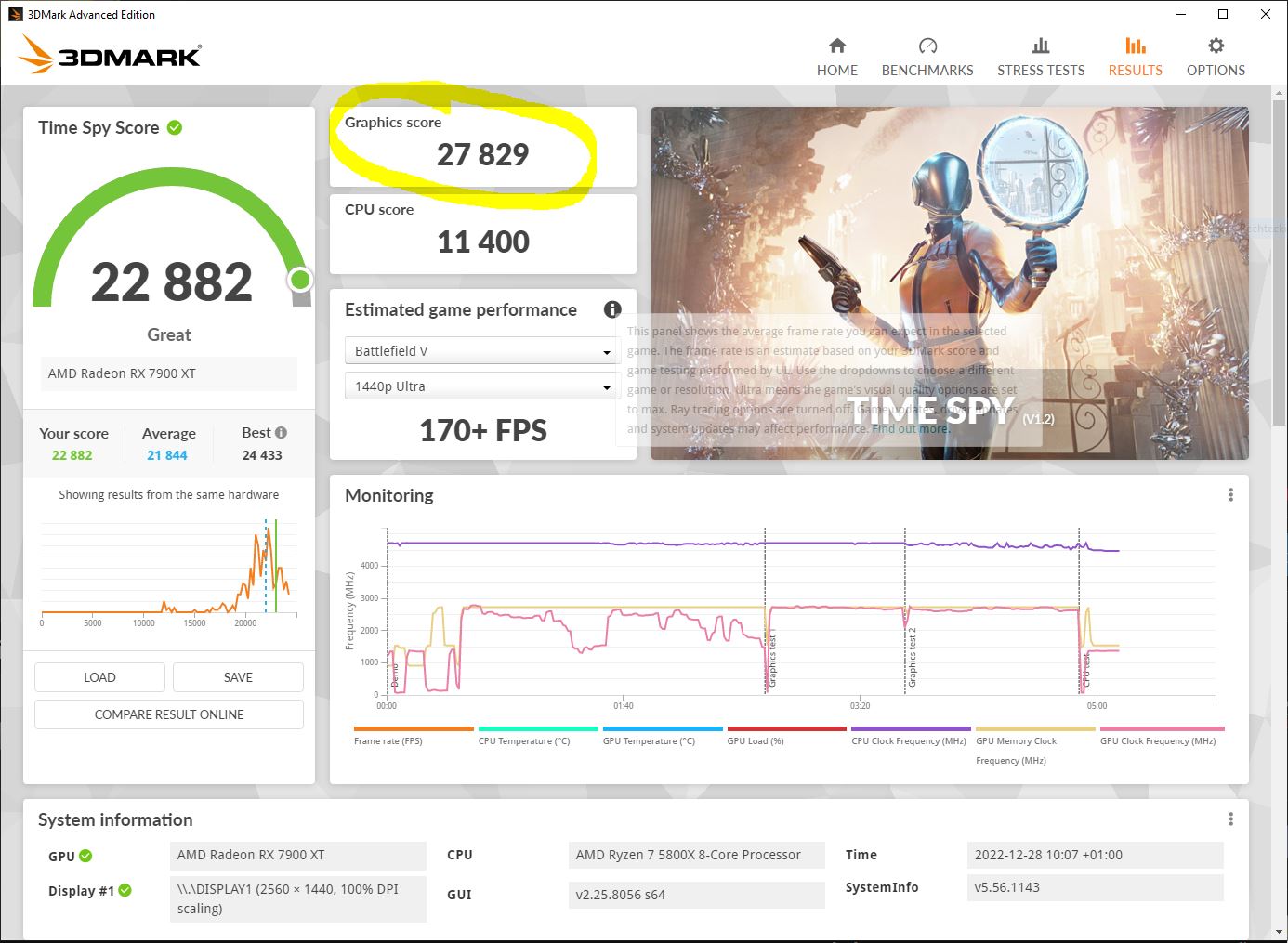Click the Your score value 22 882

click(x=72, y=455)
